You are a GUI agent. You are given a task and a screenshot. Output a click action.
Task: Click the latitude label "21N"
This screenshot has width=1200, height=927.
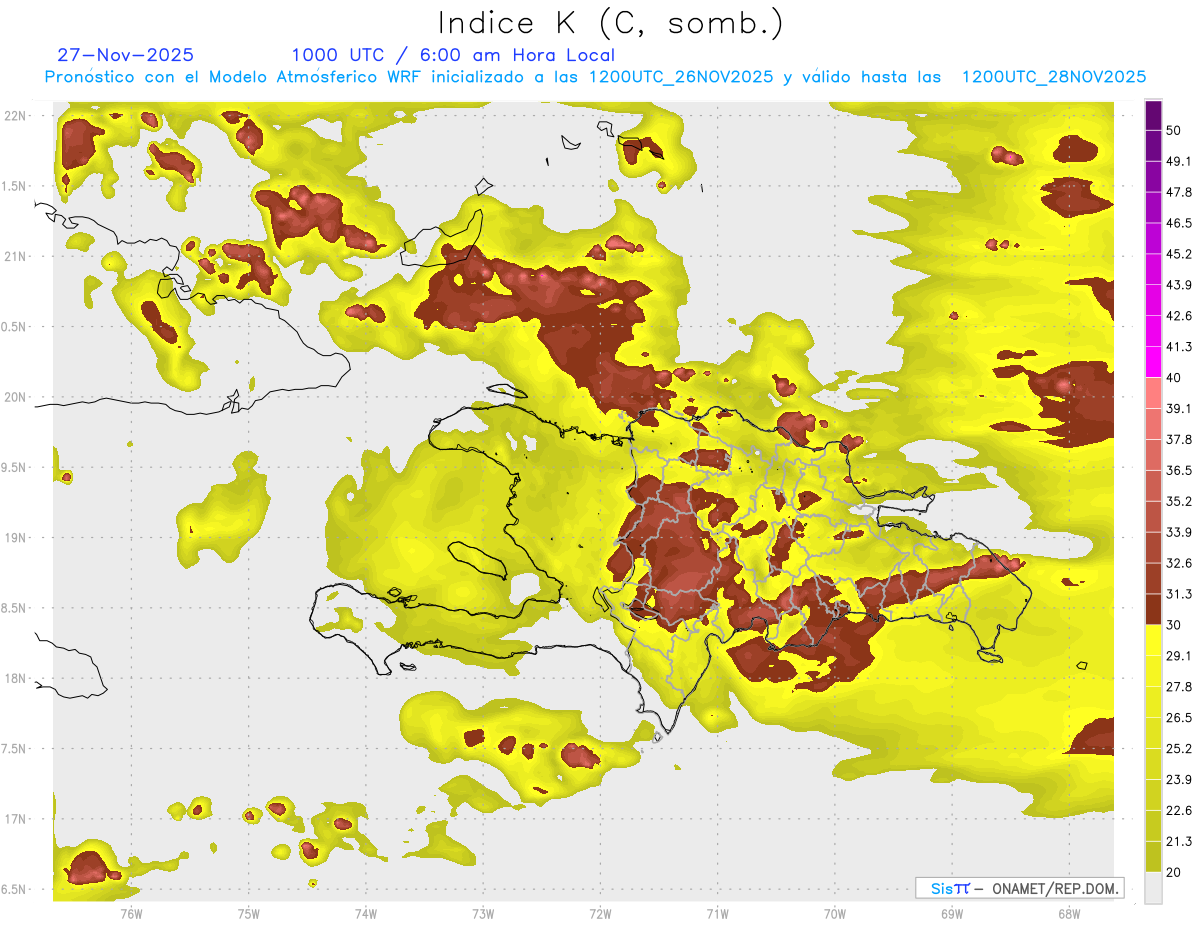(17, 257)
